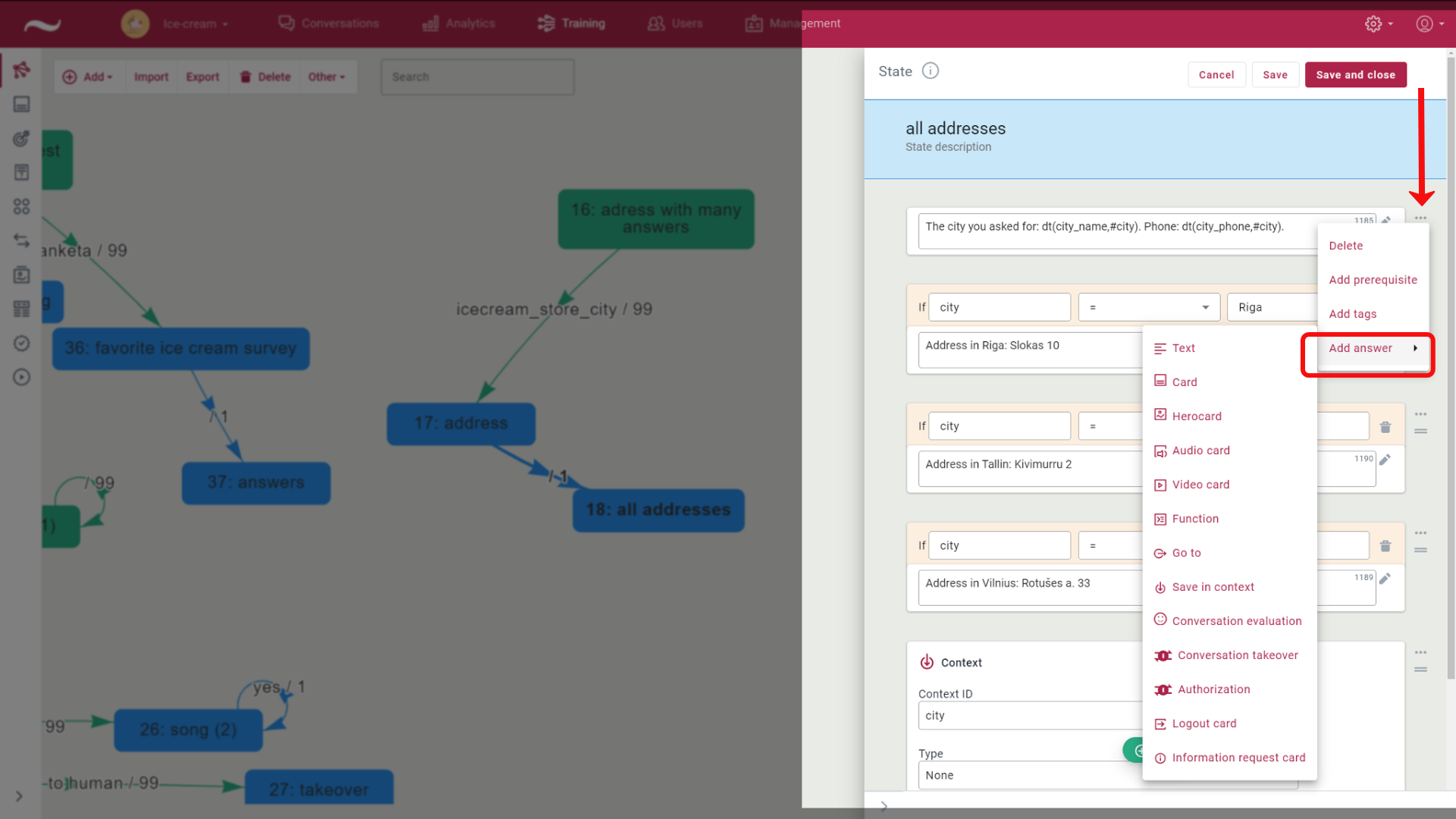Edit the Vilnius address answer with pencil icon
This screenshot has width=1456, height=819.
[1385, 579]
